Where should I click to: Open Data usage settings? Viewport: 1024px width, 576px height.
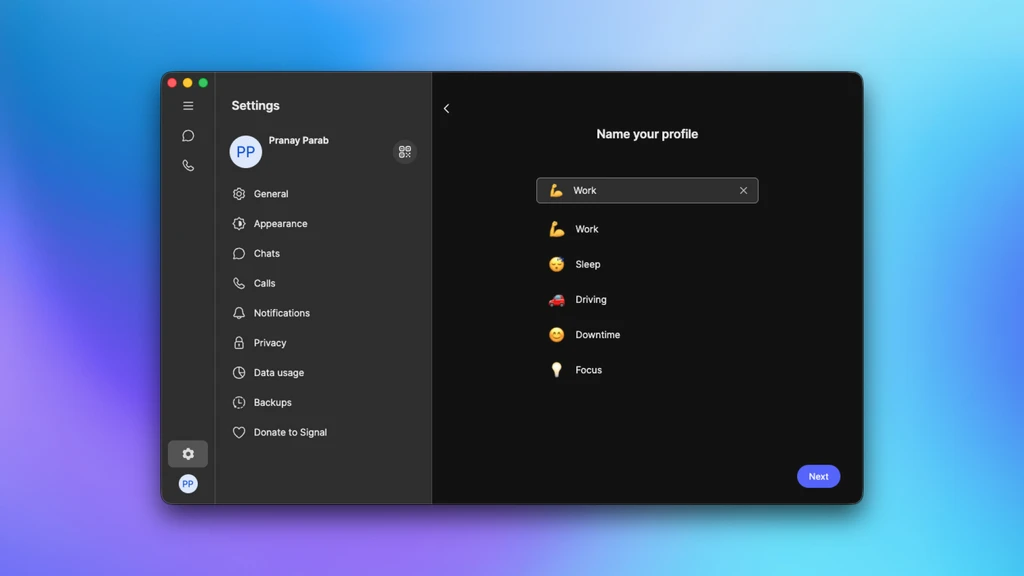[x=324, y=373]
